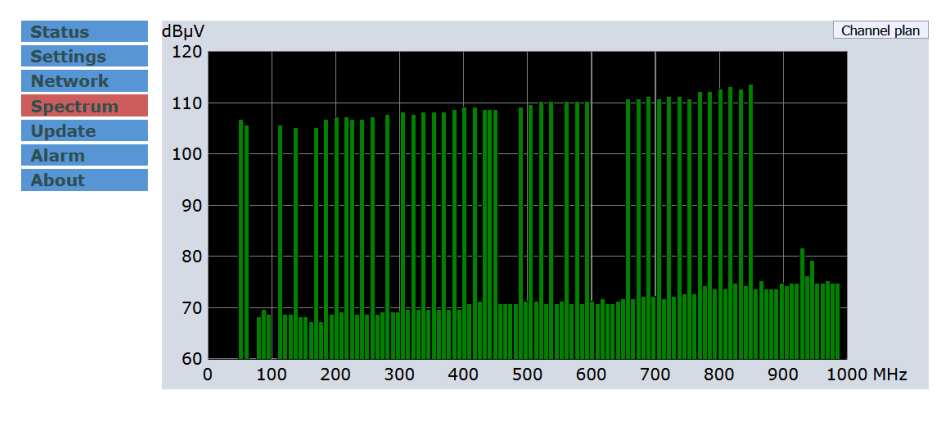Click the 90 label on the vertical axis

click(191, 206)
